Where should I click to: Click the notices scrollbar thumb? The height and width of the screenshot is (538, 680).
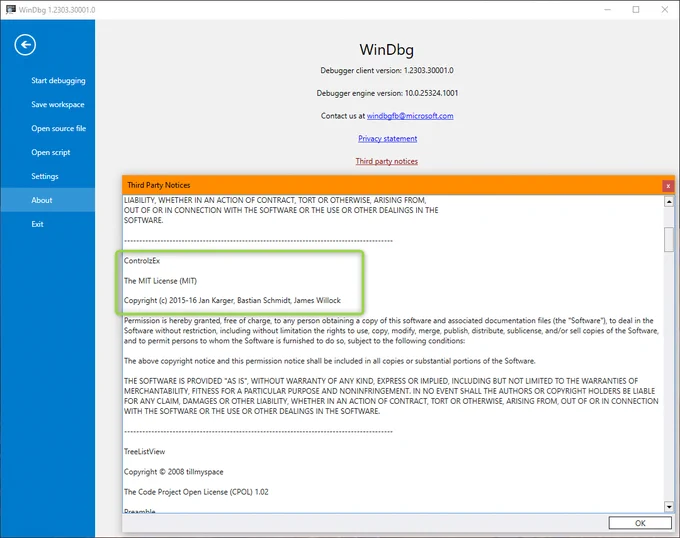(669, 239)
